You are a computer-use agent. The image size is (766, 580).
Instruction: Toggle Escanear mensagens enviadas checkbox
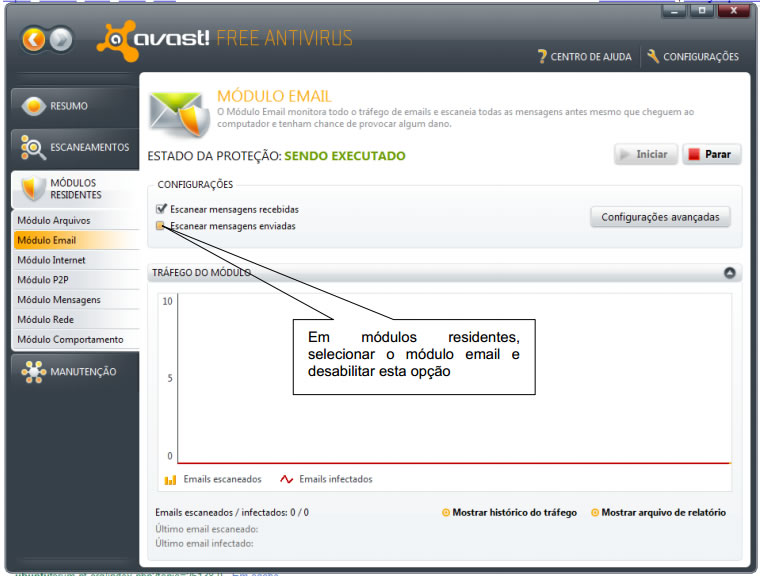(x=160, y=226)
